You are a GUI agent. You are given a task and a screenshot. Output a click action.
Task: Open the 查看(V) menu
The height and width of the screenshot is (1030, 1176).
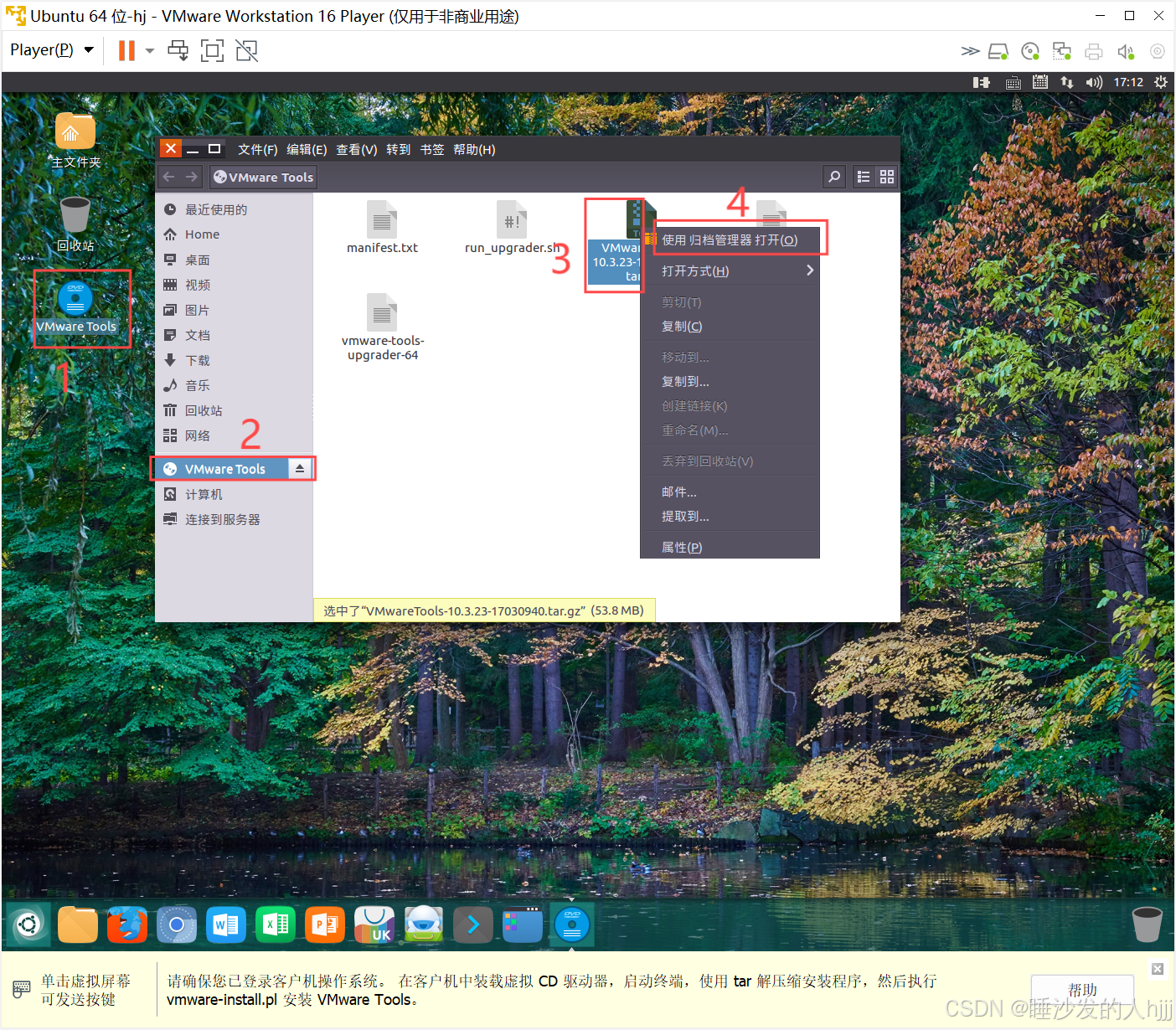[x=357, y=149]
